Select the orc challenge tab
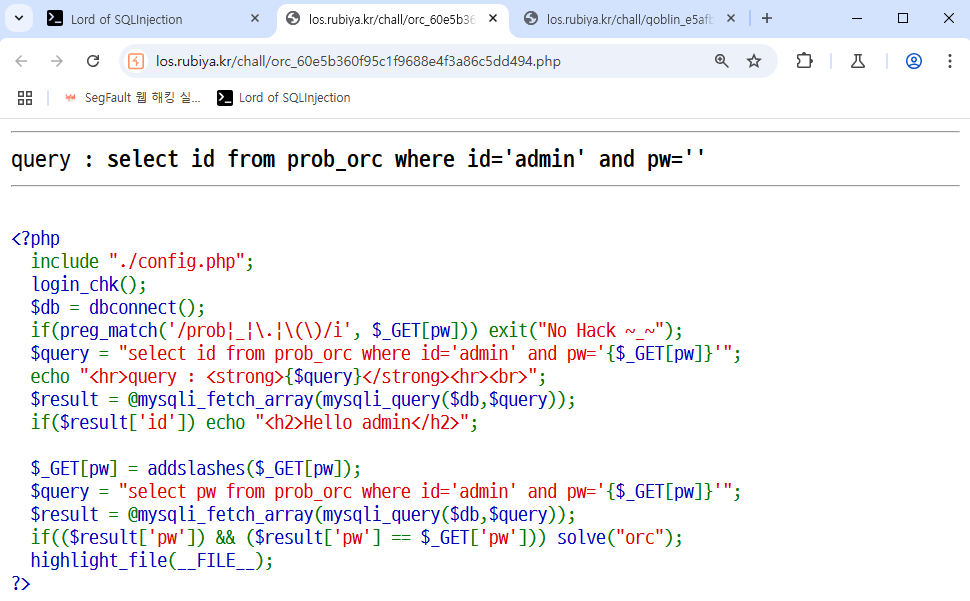This screenshot has width=970, height=601. (x=393, y=19)
